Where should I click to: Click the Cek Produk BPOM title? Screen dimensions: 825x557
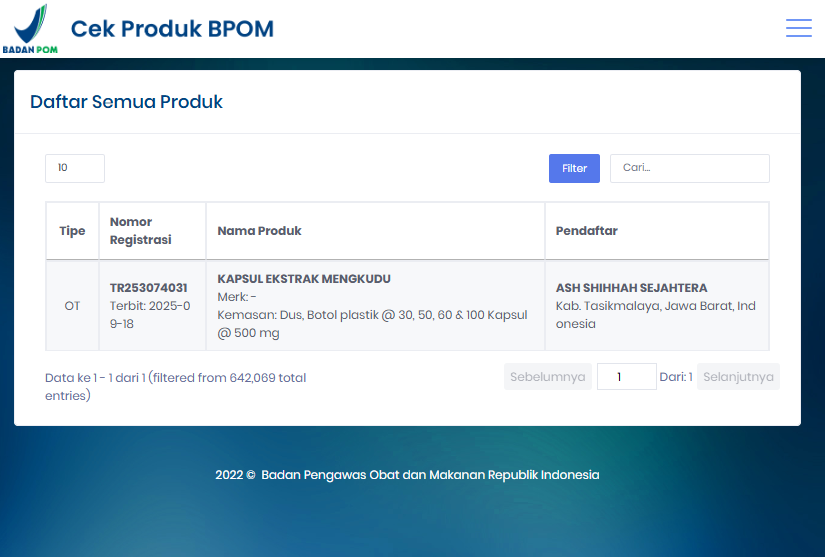click(172, 29)
